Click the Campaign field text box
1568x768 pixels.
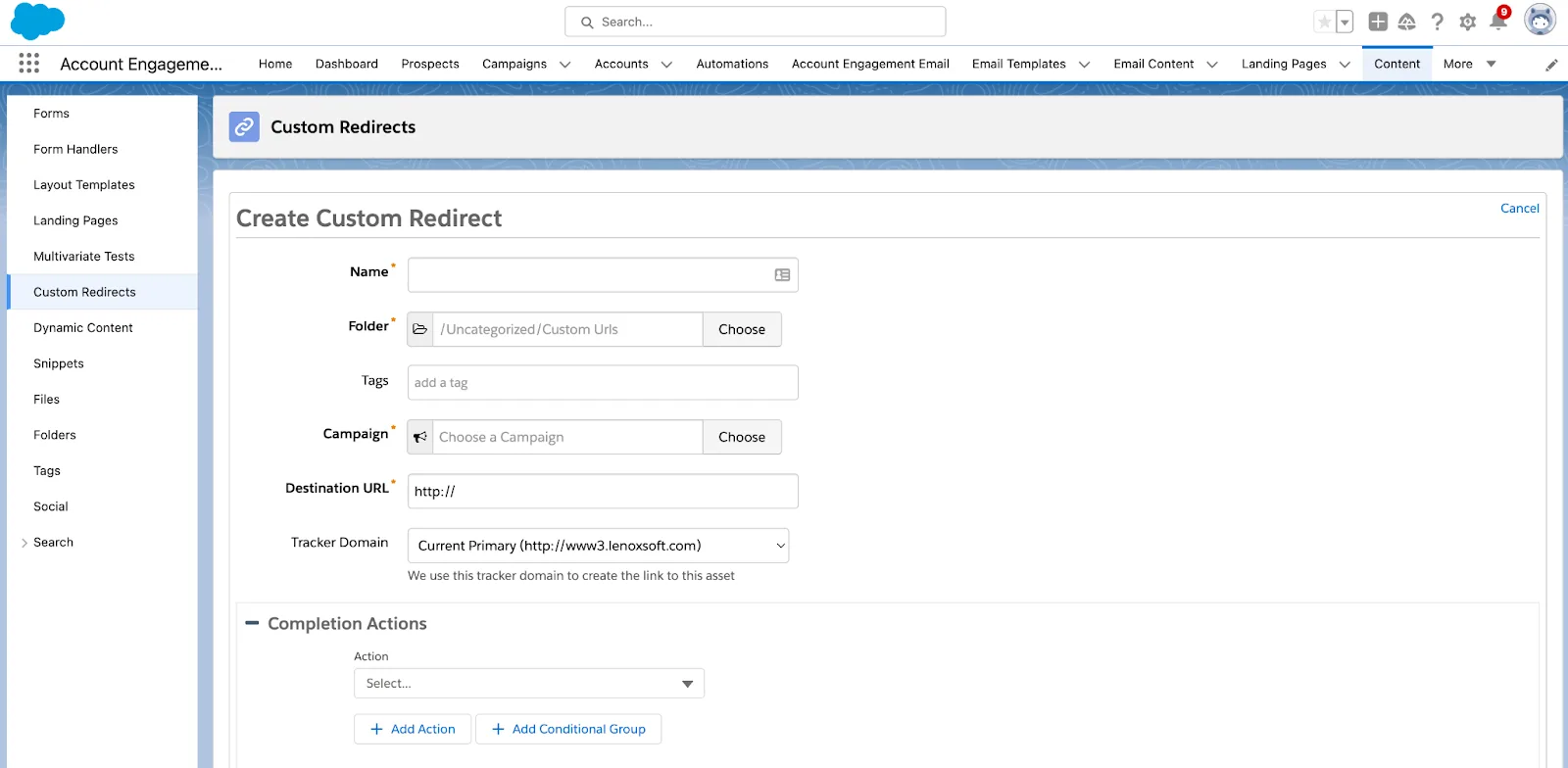tap(567, 437)
